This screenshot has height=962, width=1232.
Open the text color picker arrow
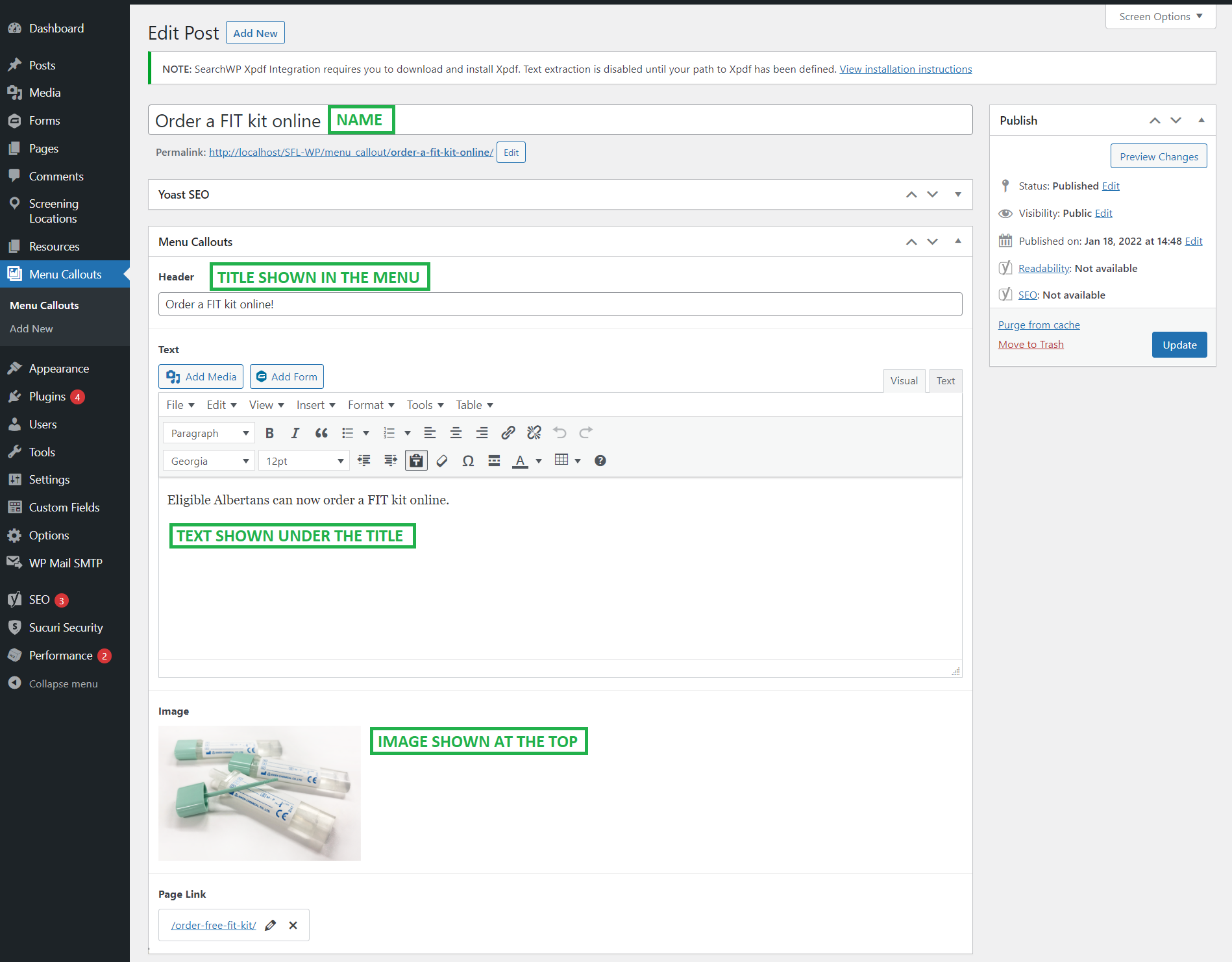coord(539,461)
